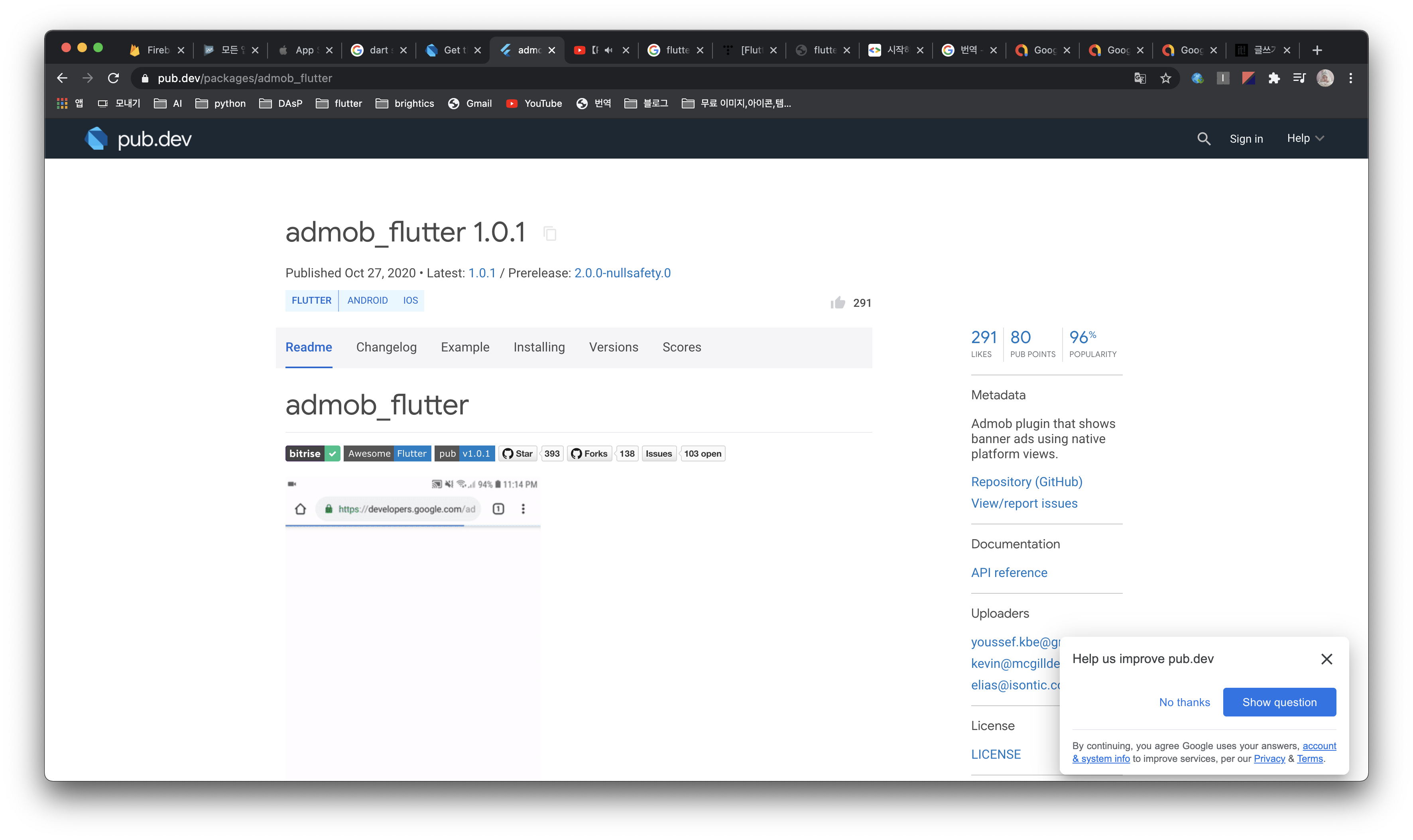
Task: Click the thumbs-up like icon
Action: [x=838, y=303]
